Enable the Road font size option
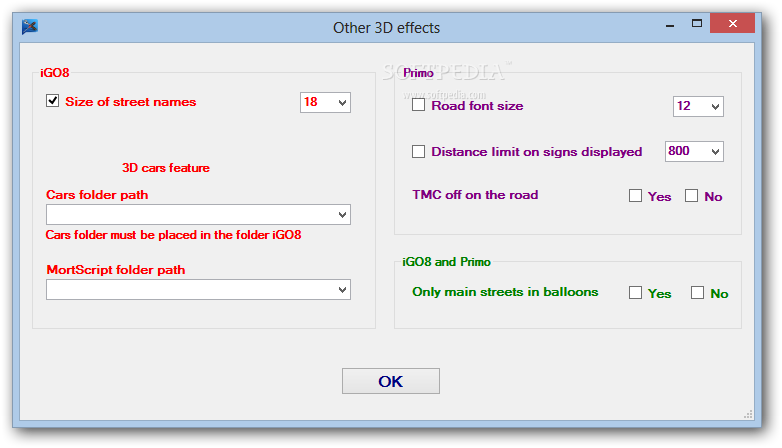Screen dimensions: 782x448 pos(418,105)
